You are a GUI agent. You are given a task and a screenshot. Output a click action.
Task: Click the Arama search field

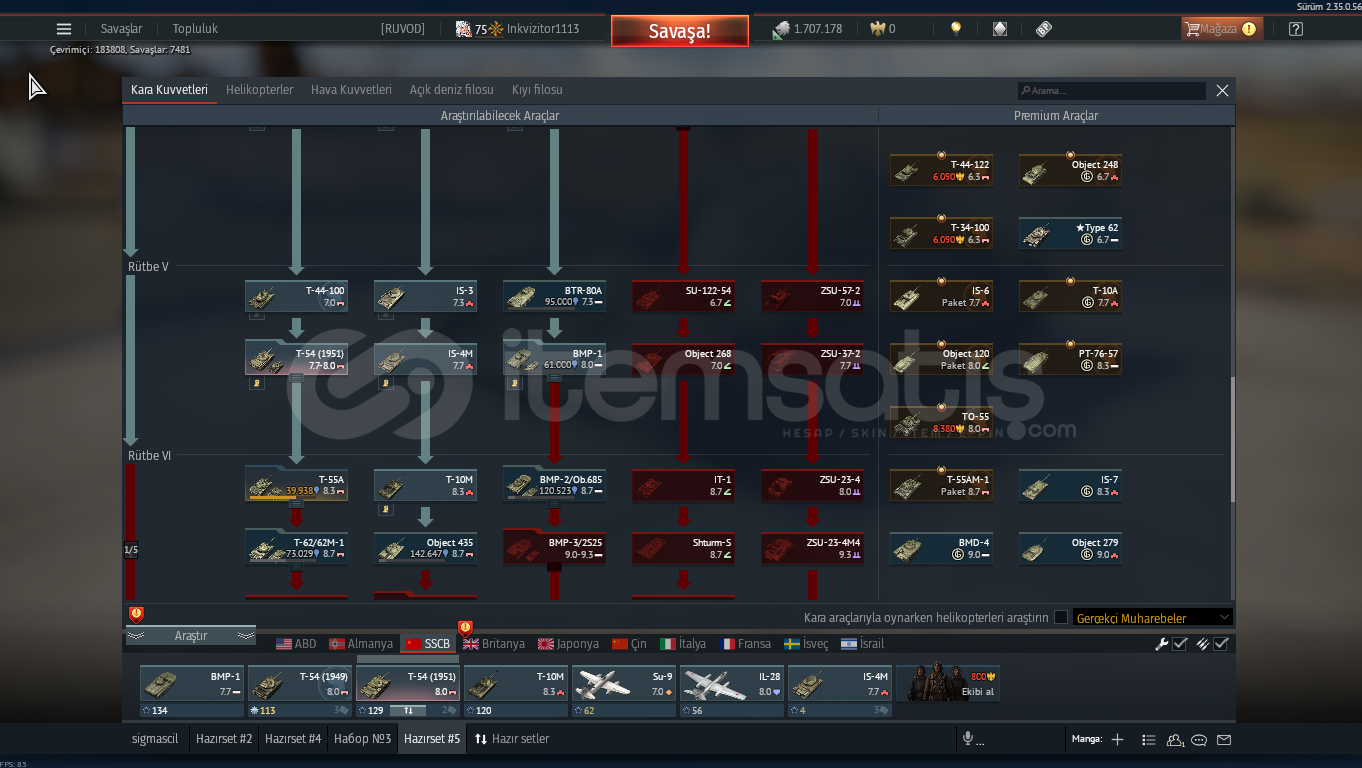1112,91
